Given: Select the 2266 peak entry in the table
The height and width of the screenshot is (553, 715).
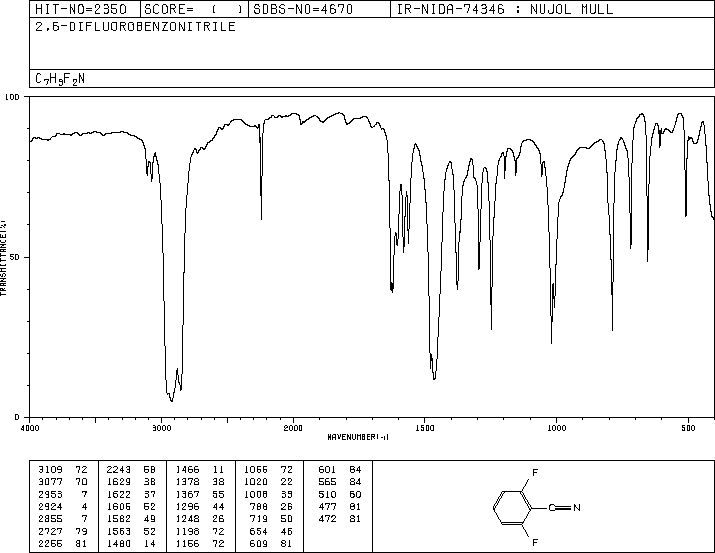Looking at the screenshot, I should click(x=63, y=543).
